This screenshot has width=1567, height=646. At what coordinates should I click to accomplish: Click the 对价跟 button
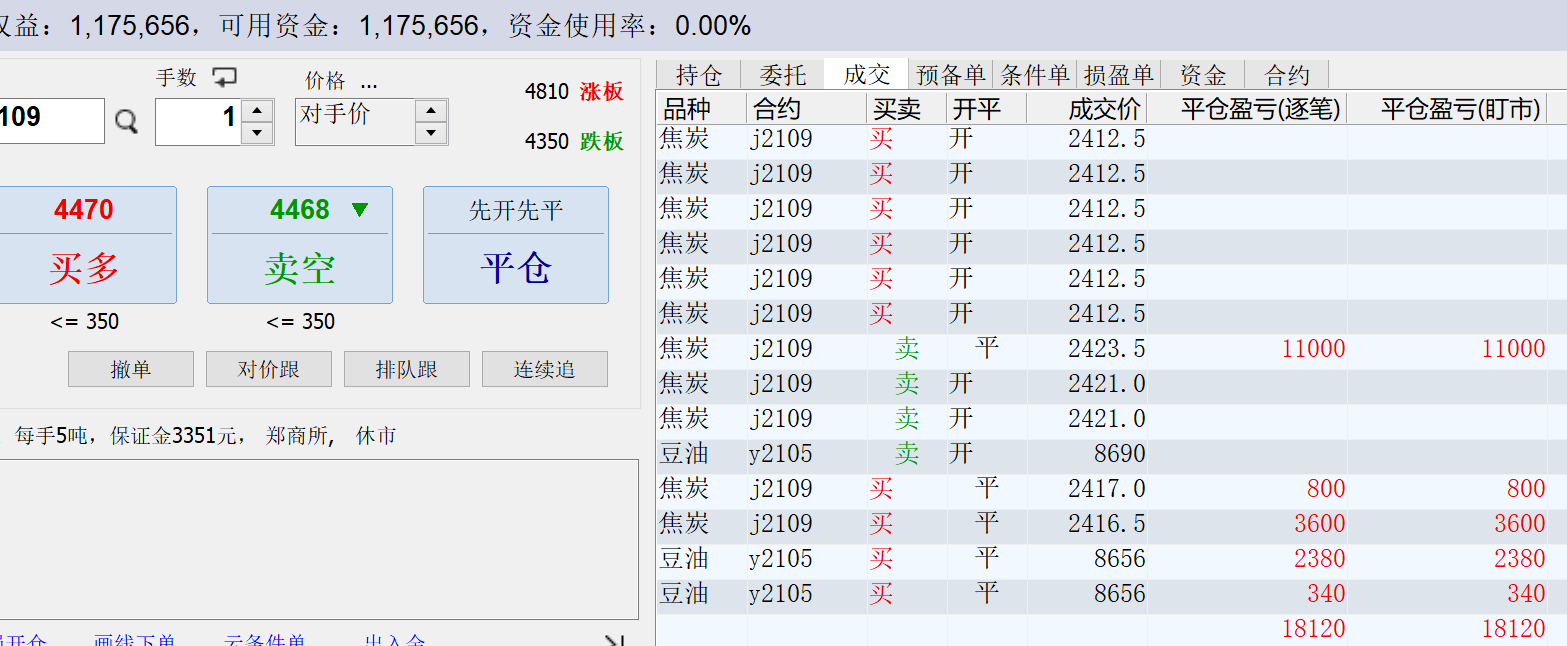click(x=269, y=369)
